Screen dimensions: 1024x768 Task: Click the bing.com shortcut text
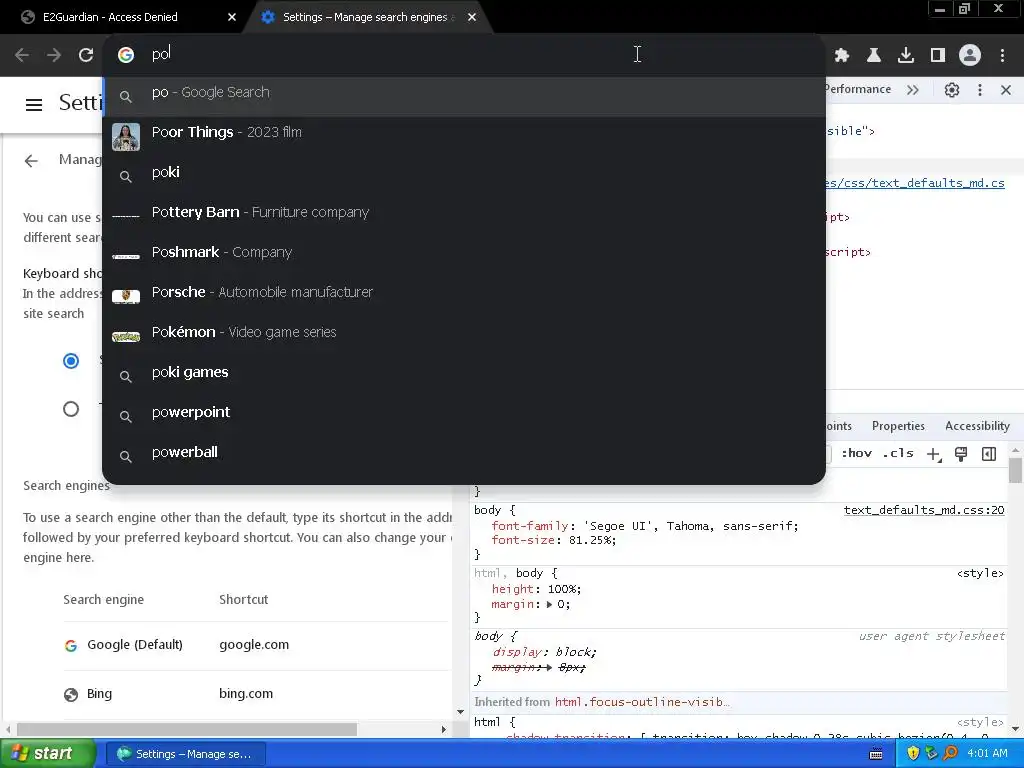click(246, 694)
